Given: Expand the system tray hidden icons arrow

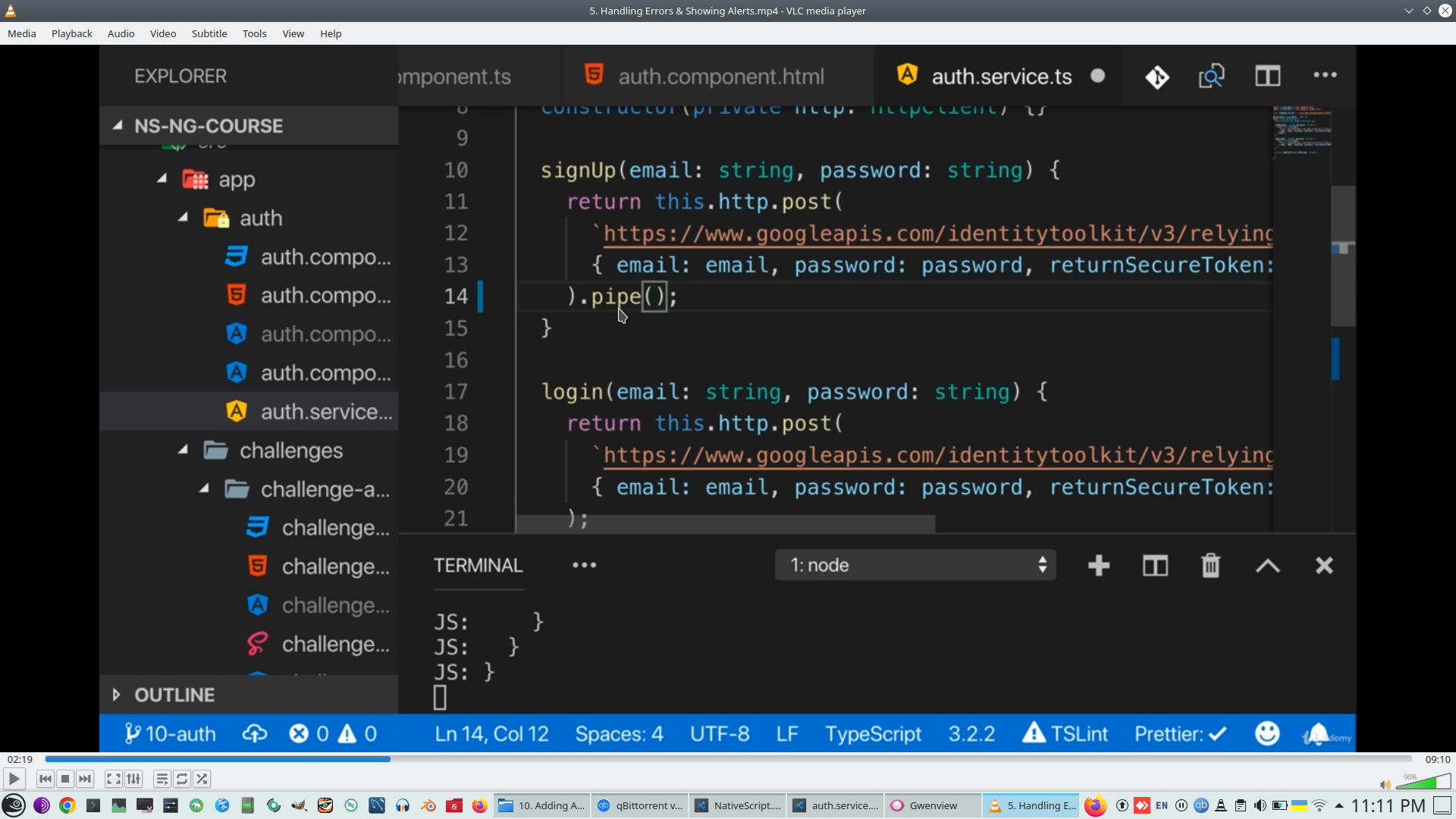Looking at the screenshot, I should 1338,805.
